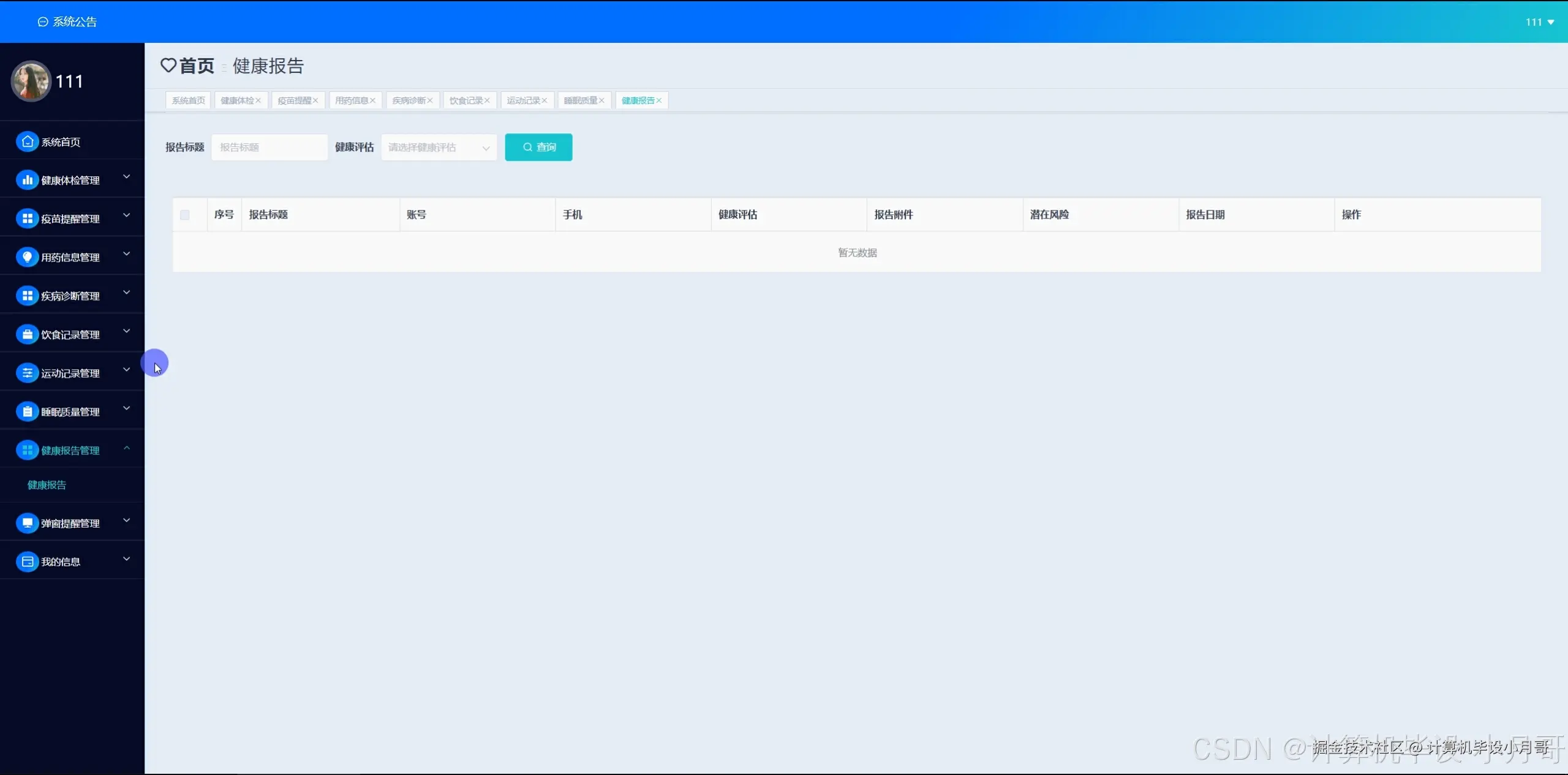Tick the select-all checkbox in table header
This screenshot has height=775, width=1568.
[x=185, y=215]
